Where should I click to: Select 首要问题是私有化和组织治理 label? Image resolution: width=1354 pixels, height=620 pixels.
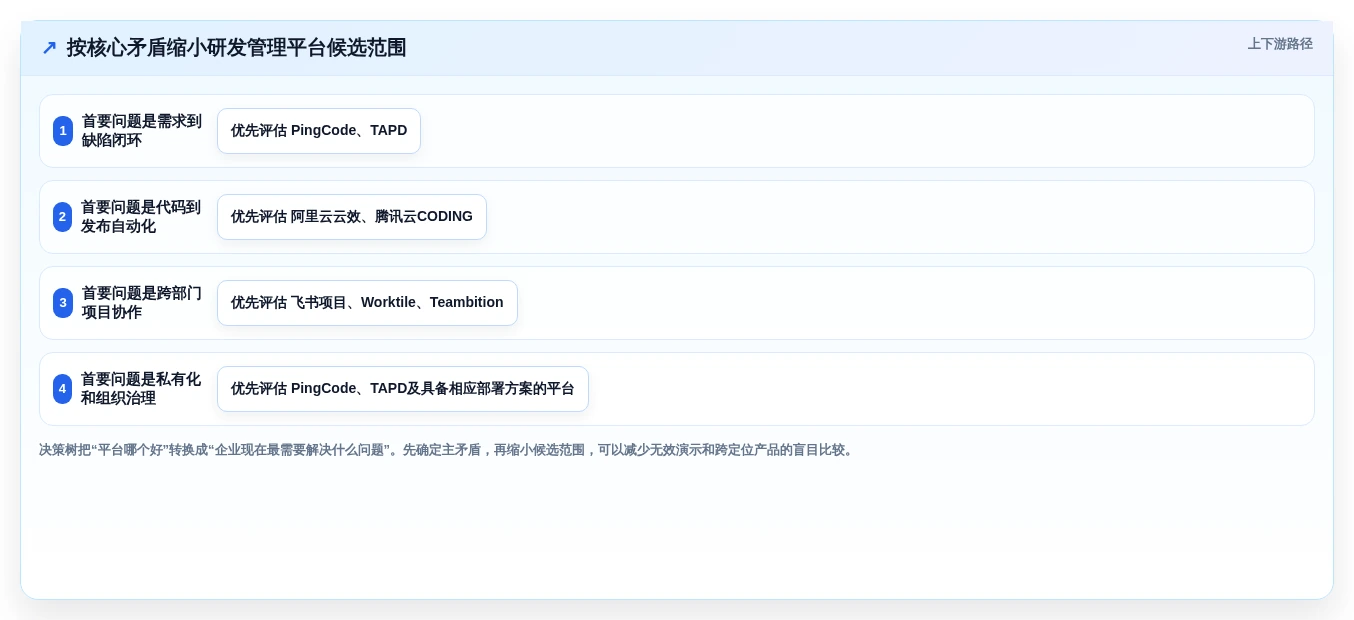click(141, 389)
